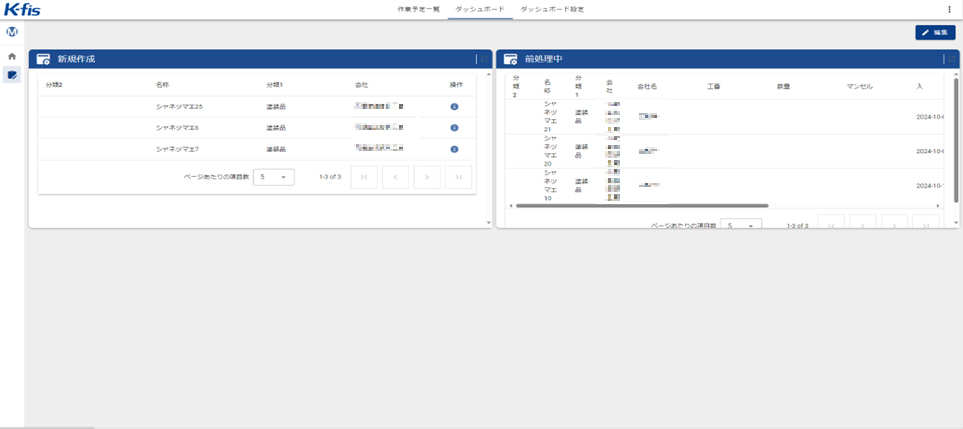Screen dimensions: 963x429
Task: Sort by 名称 column header in 新規作成
Action: coord(162,85)
